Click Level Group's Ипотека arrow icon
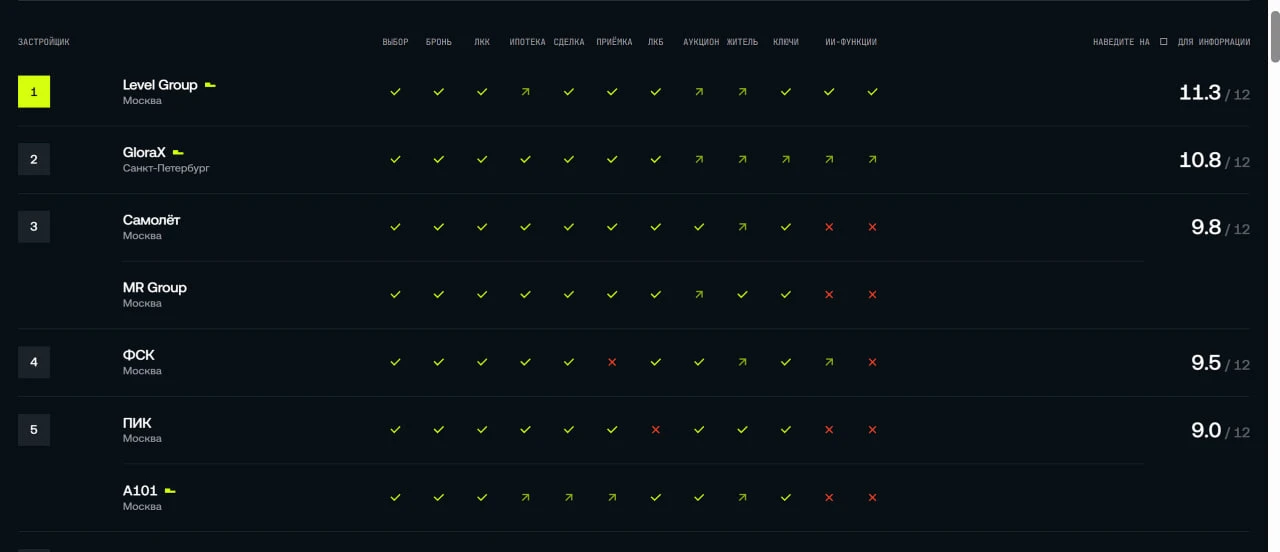Image resolution: width=1280 pixels, height=552 pixels. [525, 91]
